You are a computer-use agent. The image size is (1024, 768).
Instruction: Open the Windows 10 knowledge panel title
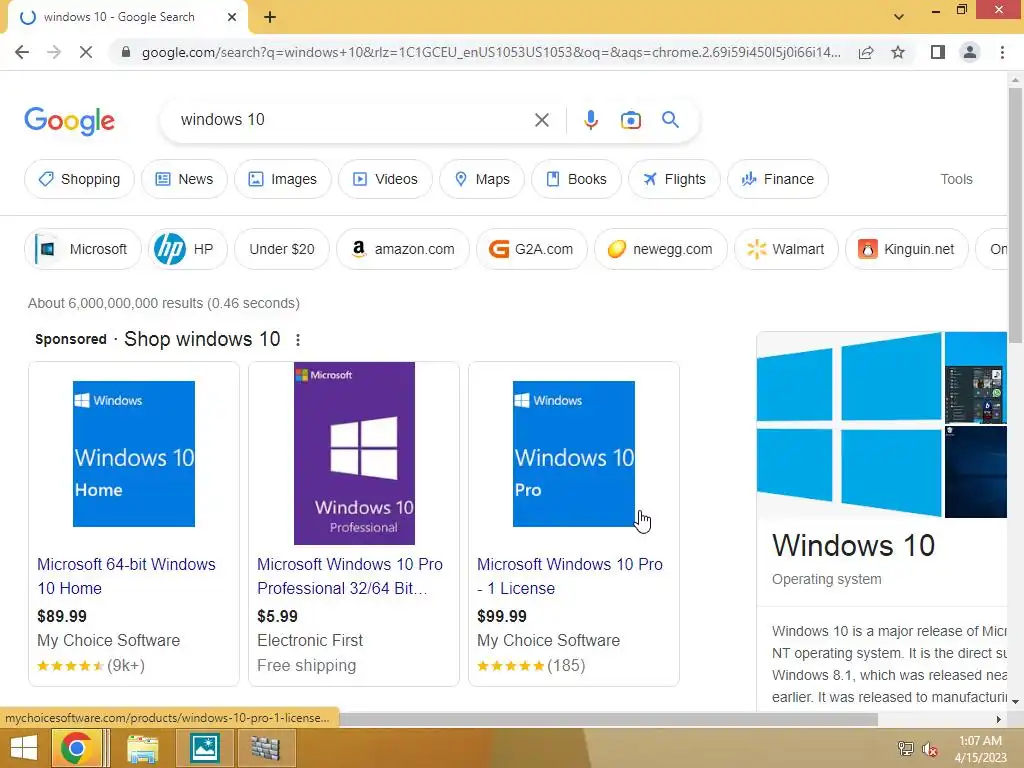[x=854, y=545]
